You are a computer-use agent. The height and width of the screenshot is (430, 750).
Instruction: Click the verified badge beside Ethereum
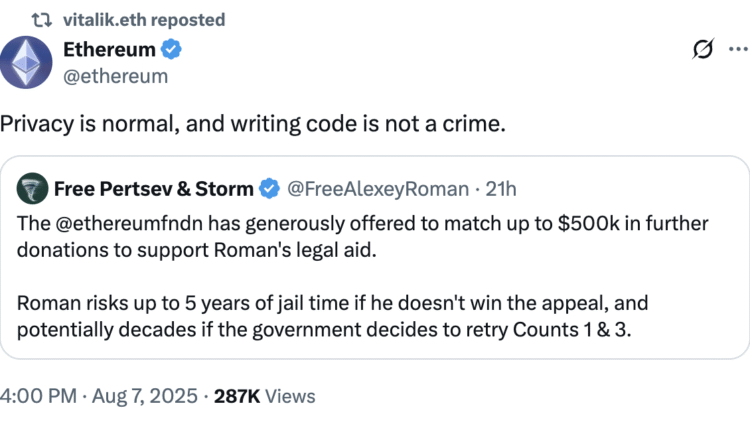click(x=171, y=49)
